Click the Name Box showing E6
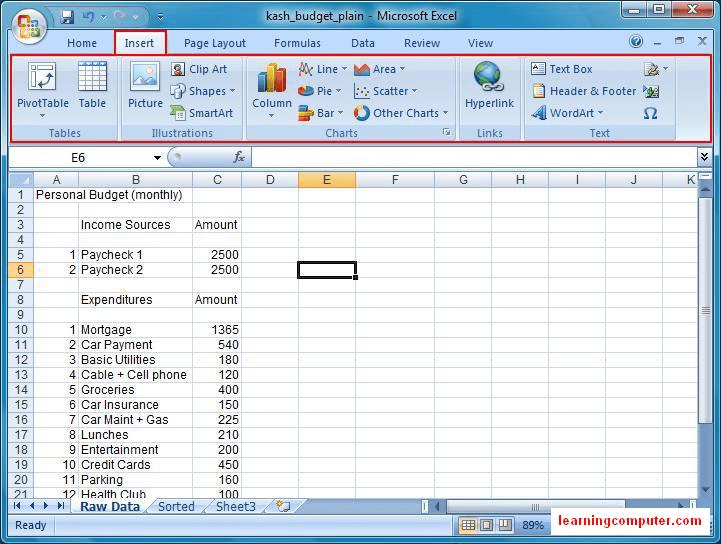The width and height of the screenshot is (721, 544). pos(78,158)
